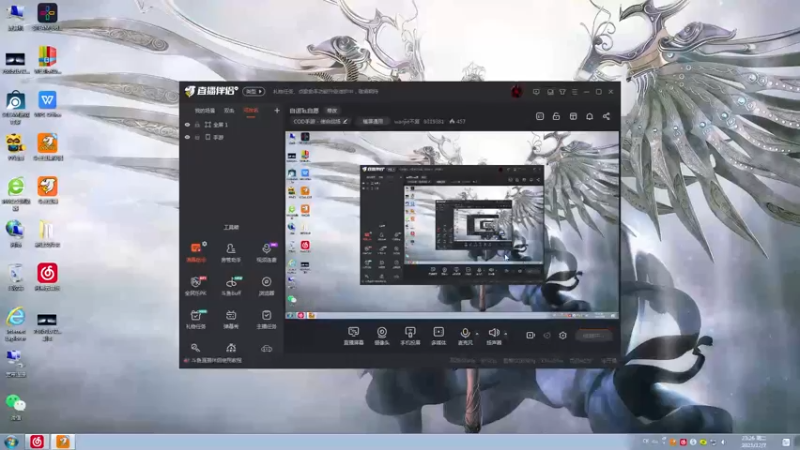
Task: Click the stream preview thumbnail area
Action: click(452, 225)
